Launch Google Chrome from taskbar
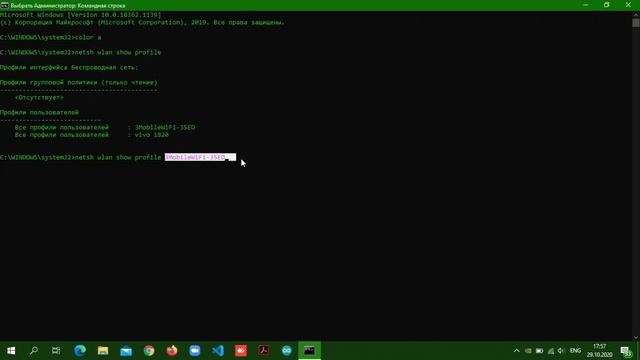 point(149,351)
